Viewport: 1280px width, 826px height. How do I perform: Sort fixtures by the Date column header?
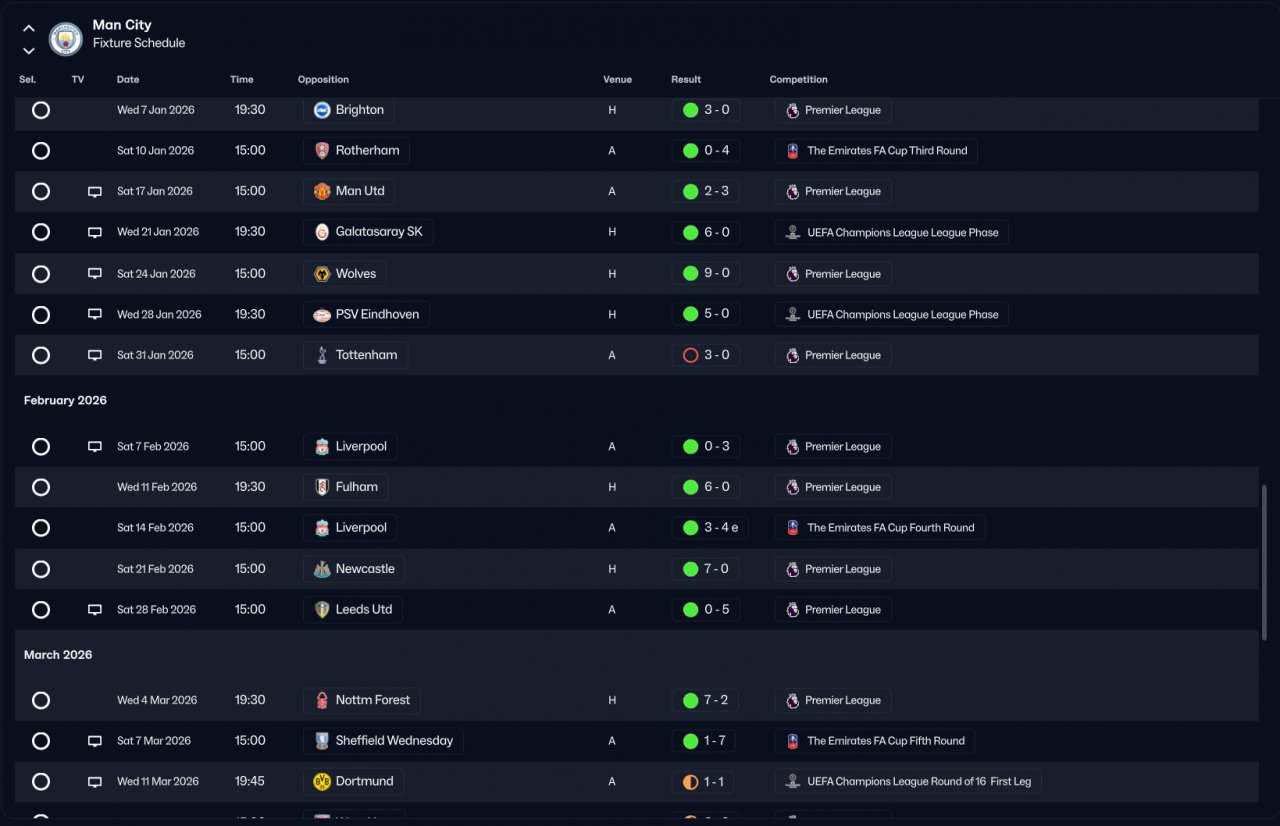[x=128, y=80]
